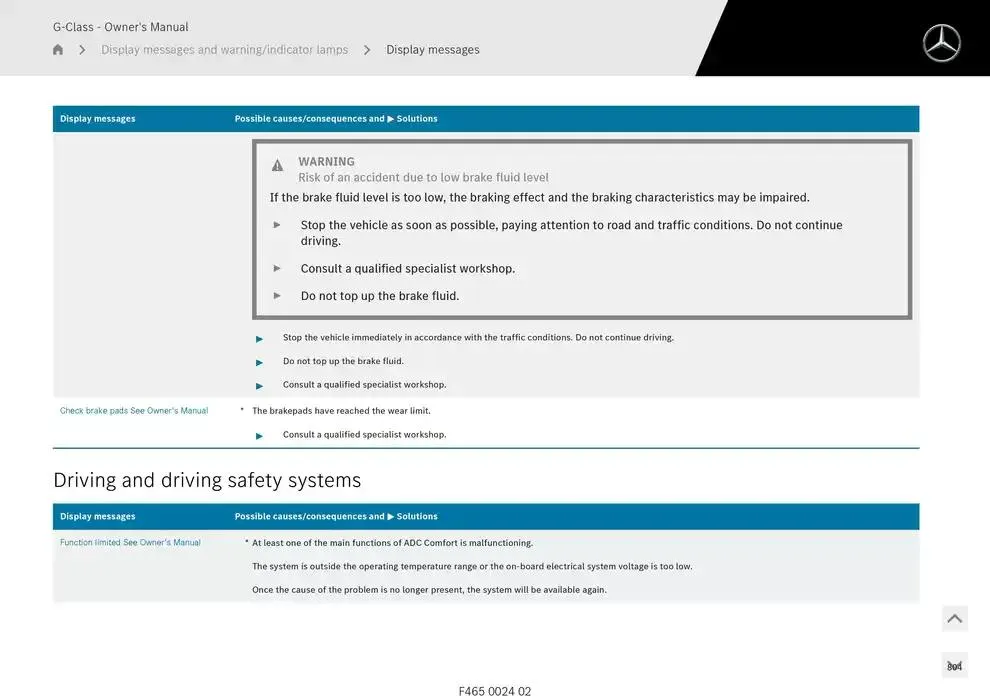The height and width of the screenshot is (700, 990).
Task: Click 'G-Class - Owner's Manual' title
Action: (x=120, y=27)
